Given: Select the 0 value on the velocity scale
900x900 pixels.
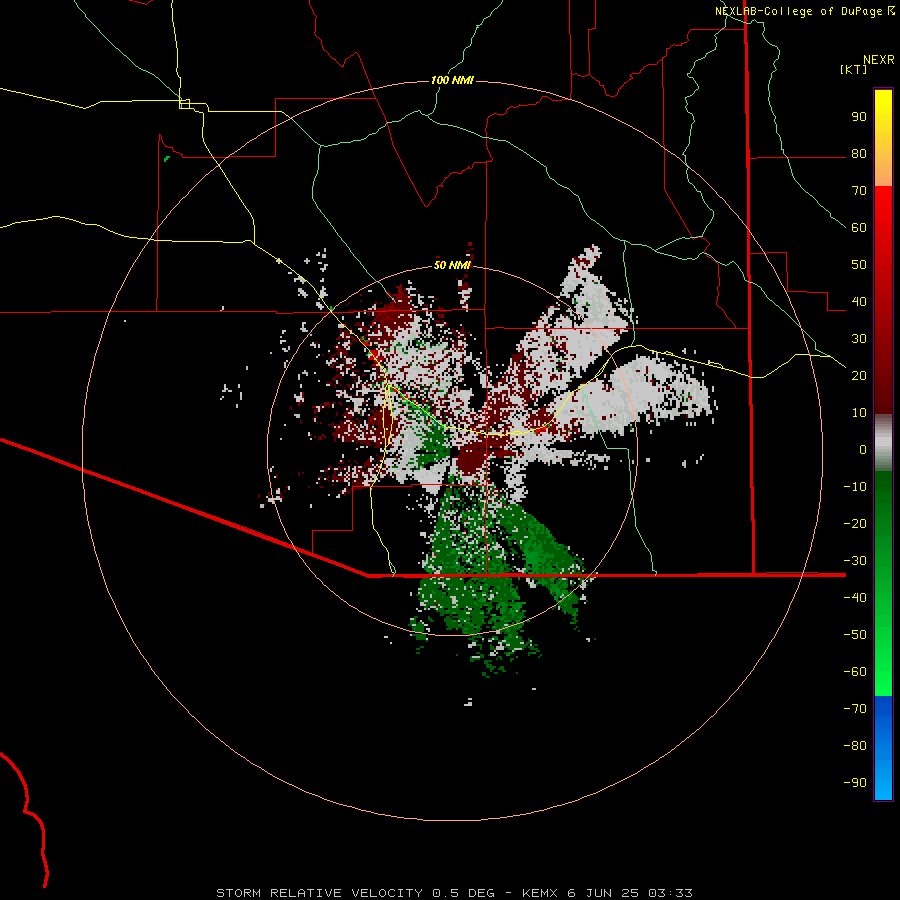Looking at the screenshot, I should point(863,450).
